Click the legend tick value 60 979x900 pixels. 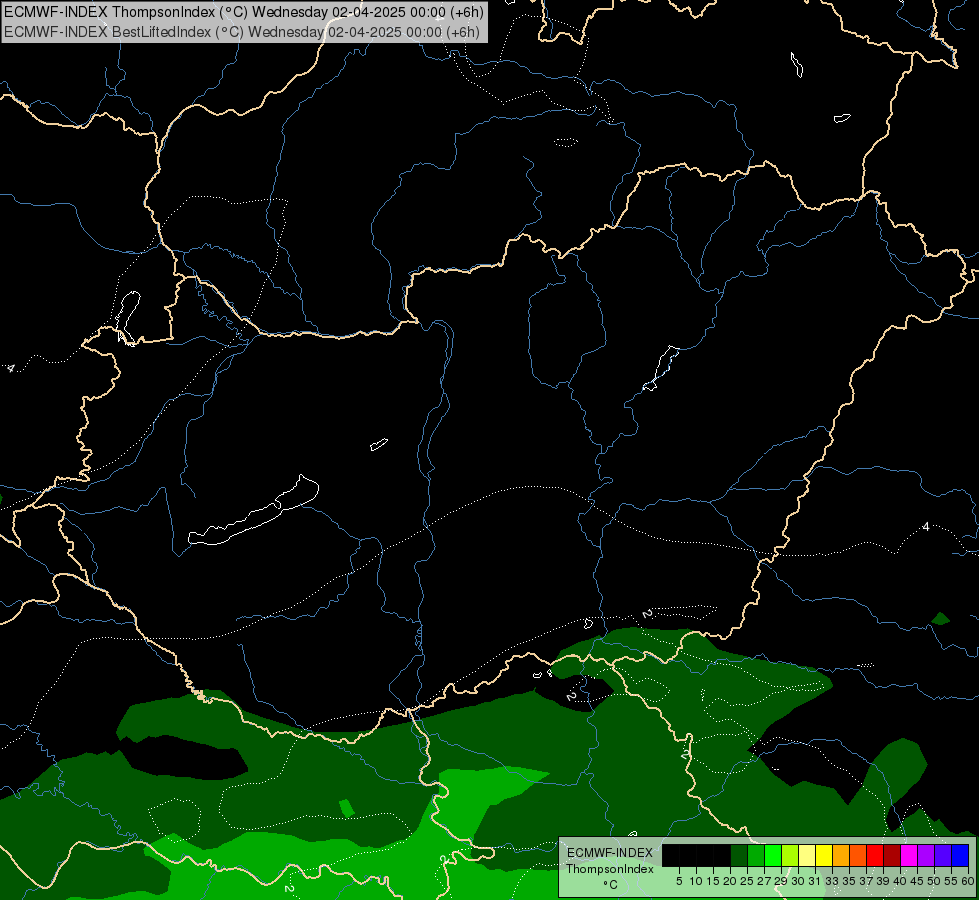tap(968, 881)
